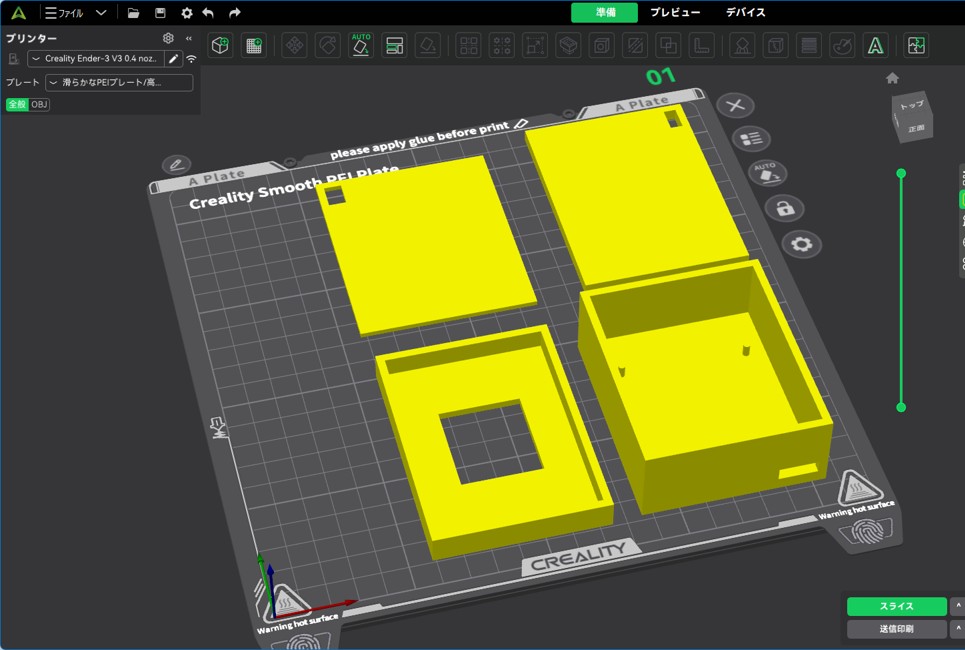965x650 pixels.
Task: Click the 送信印刷 button
Action: pyautogui.click(x=896, y=629)
